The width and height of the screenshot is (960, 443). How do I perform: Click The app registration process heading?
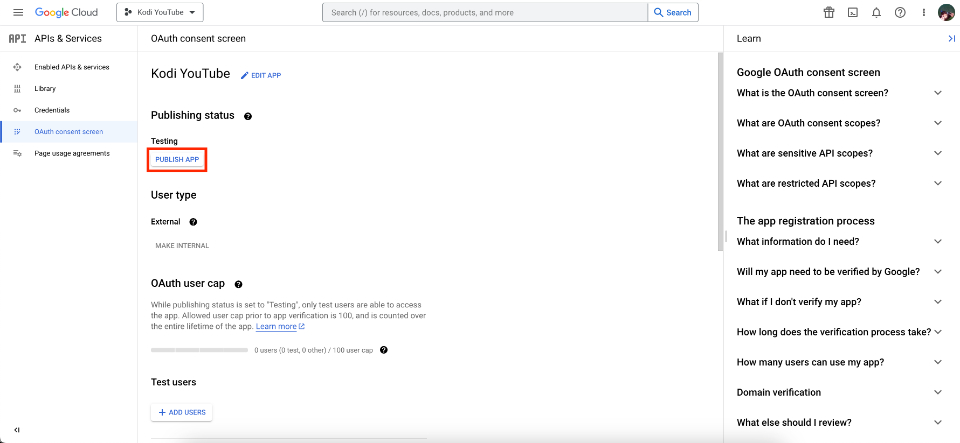click(805, 221)
